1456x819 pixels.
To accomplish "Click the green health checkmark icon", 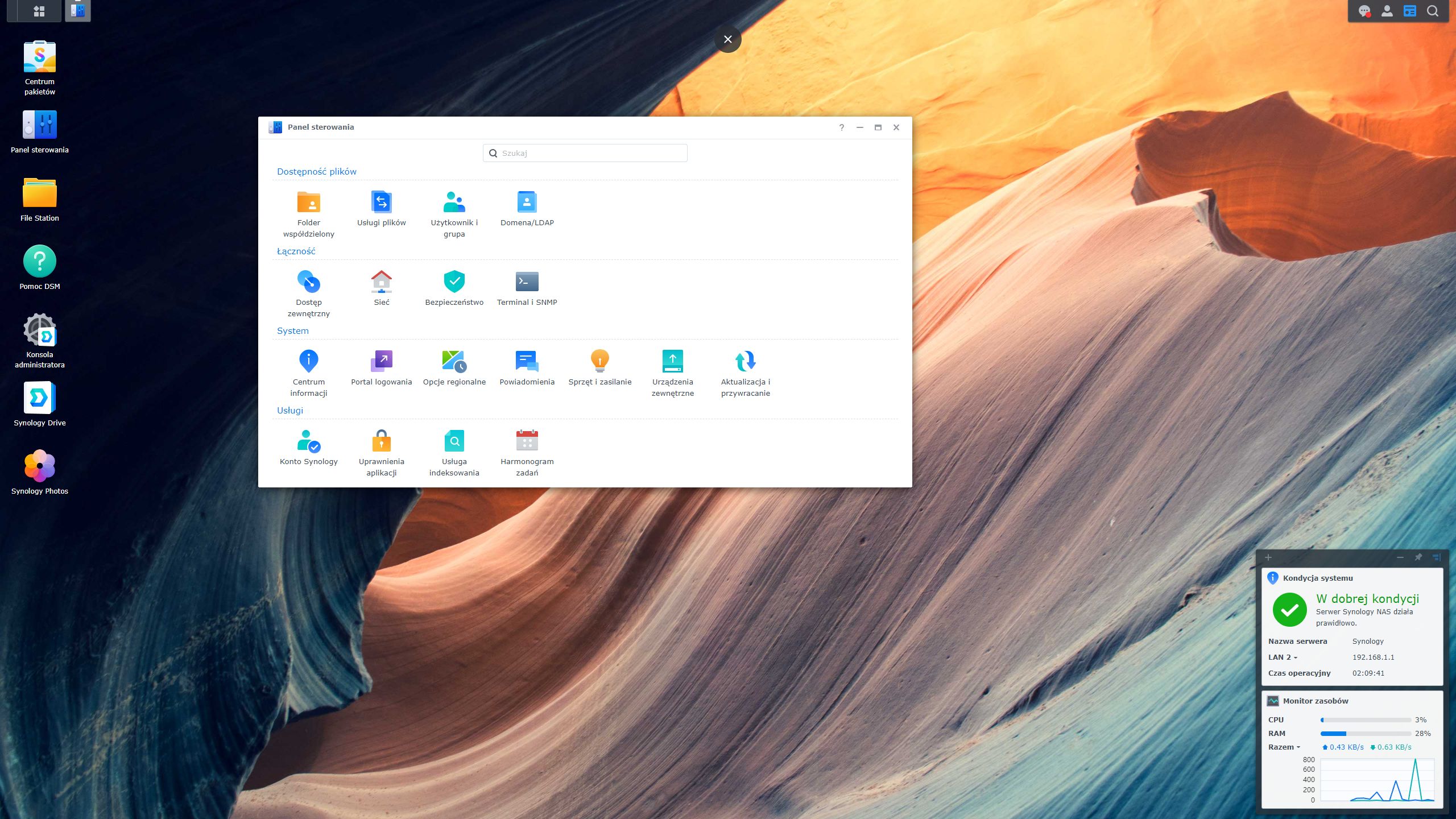I will (1290, 610).
